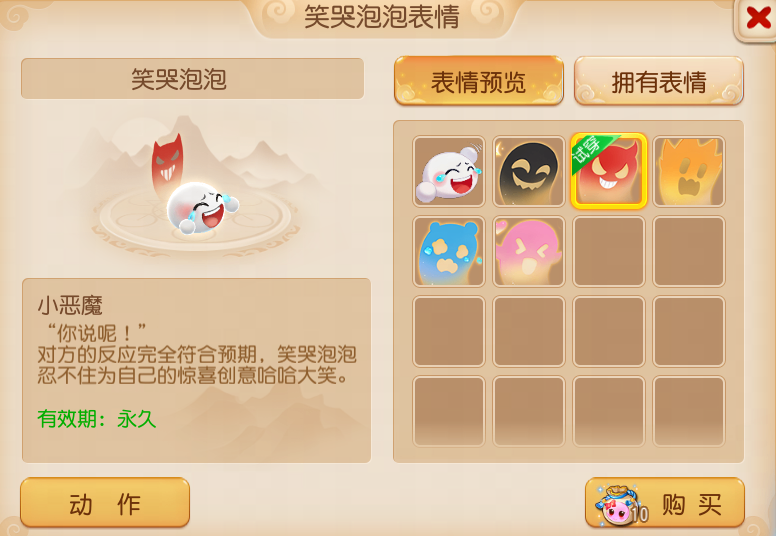Viewport: 776px width, 536px height.
Task: Click the 有效期: 永久 validity text
Action: (97, 419)
